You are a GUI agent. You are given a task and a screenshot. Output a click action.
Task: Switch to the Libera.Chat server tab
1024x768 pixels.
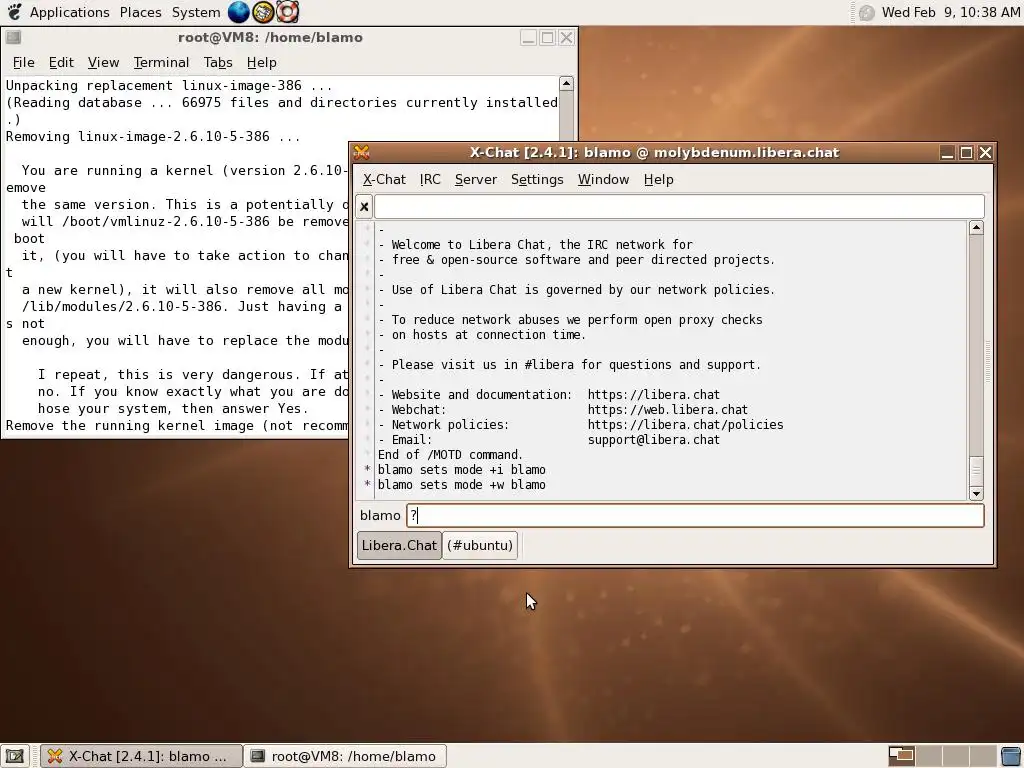point(399,545)
